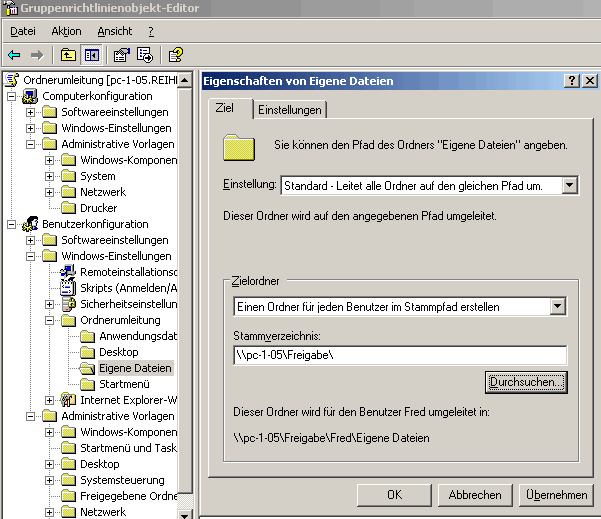Click the Skripts (Anmelden/Abmelden) icon

[68, 287]
